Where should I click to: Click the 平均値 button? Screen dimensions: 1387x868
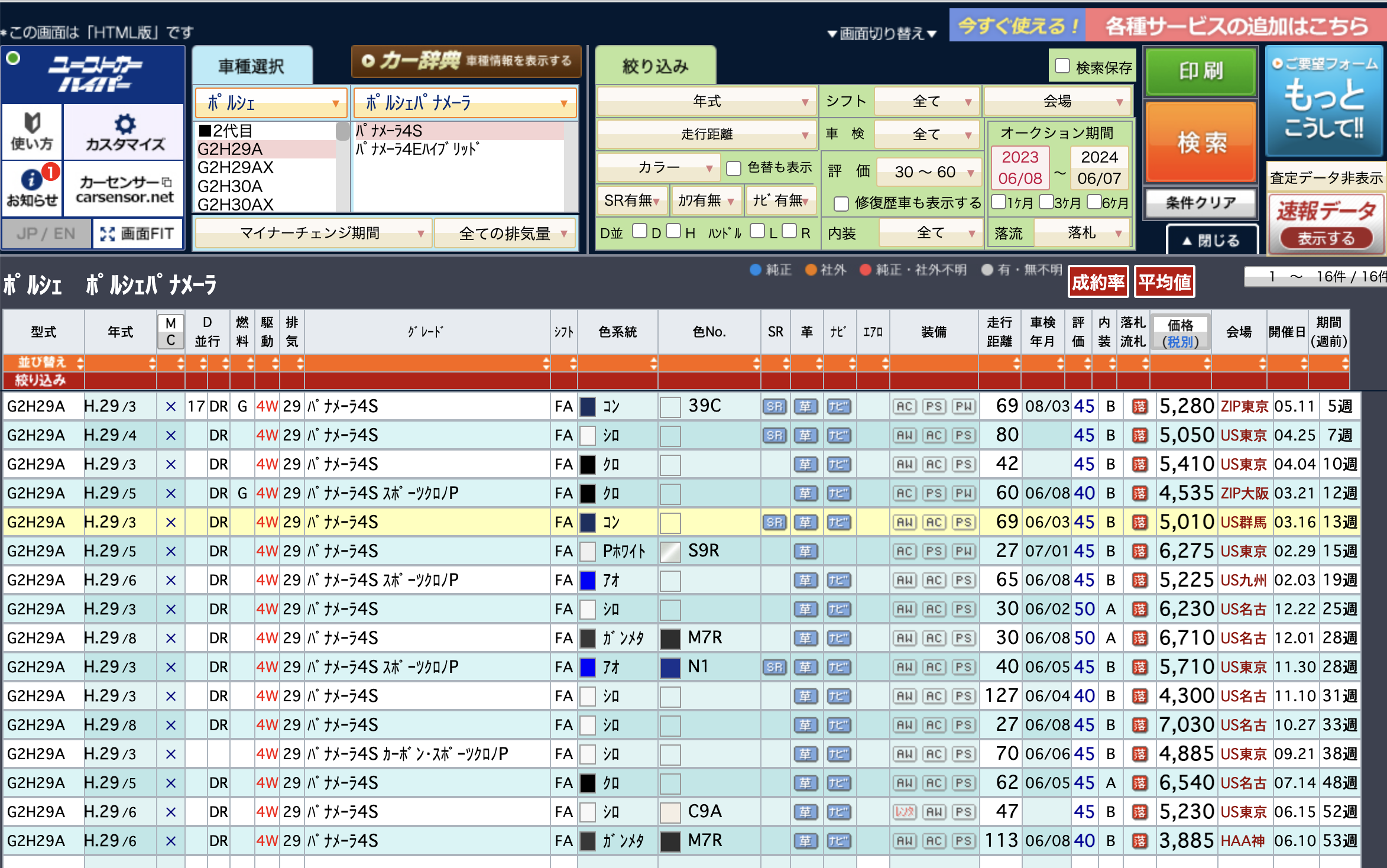point(1164,282)
